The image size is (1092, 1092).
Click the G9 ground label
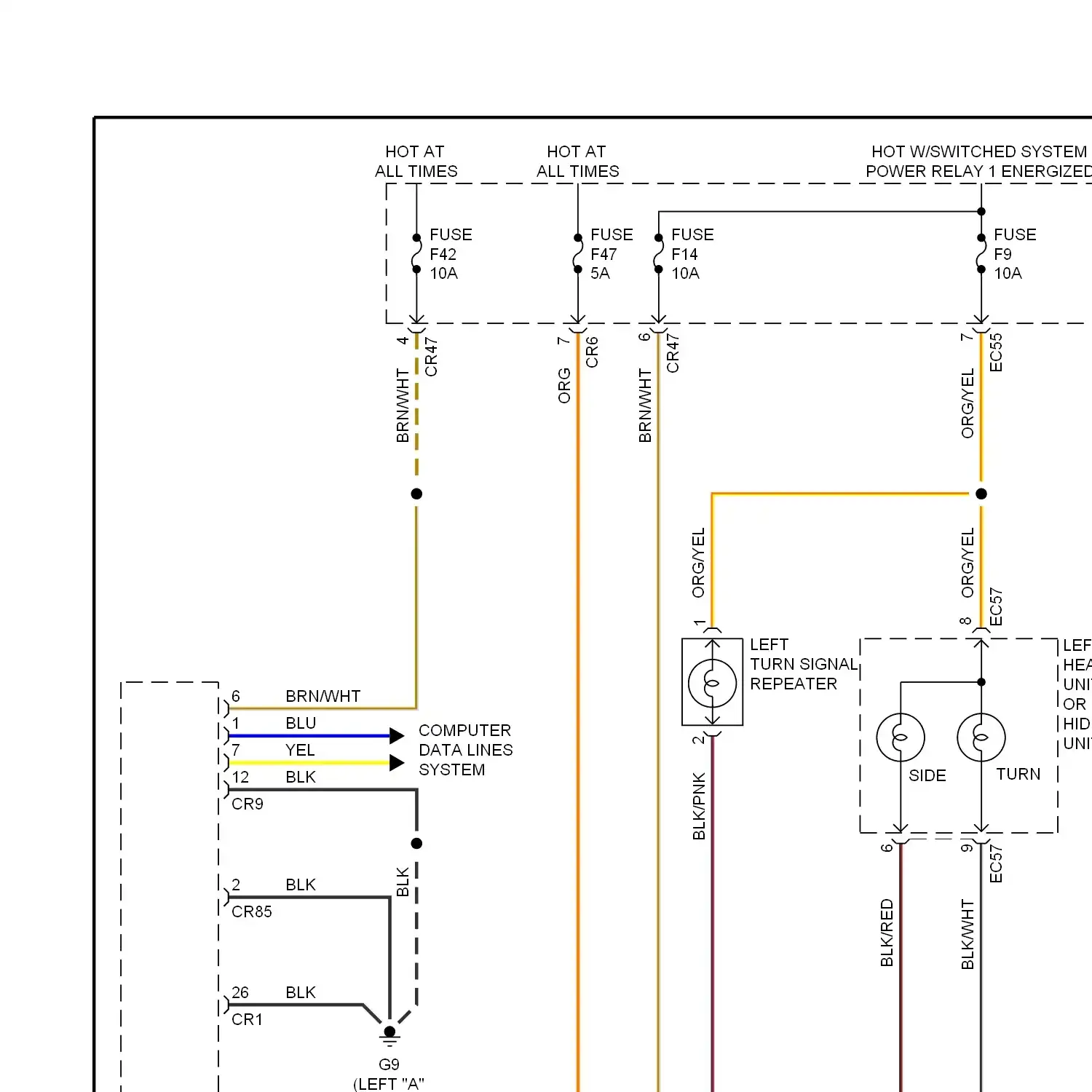(x=389, y=1064)
